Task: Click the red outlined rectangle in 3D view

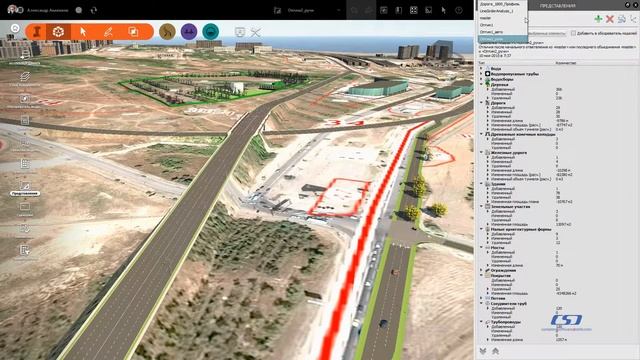Action: click(x=340, y=197)
